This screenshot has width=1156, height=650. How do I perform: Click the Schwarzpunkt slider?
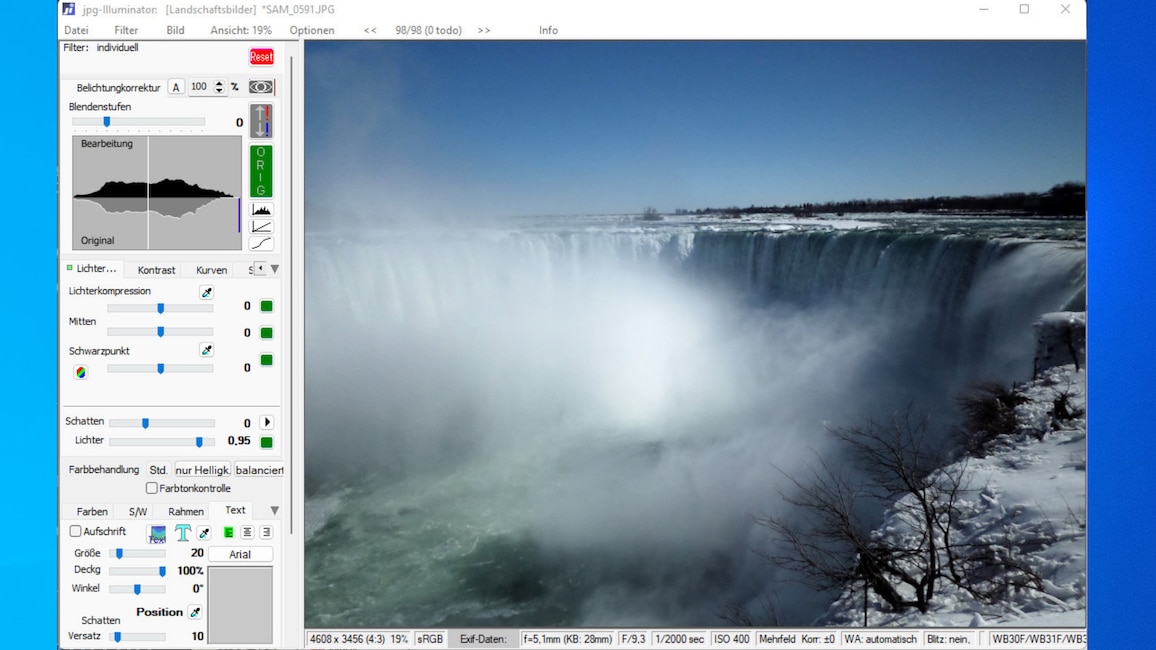pos(160,368)
